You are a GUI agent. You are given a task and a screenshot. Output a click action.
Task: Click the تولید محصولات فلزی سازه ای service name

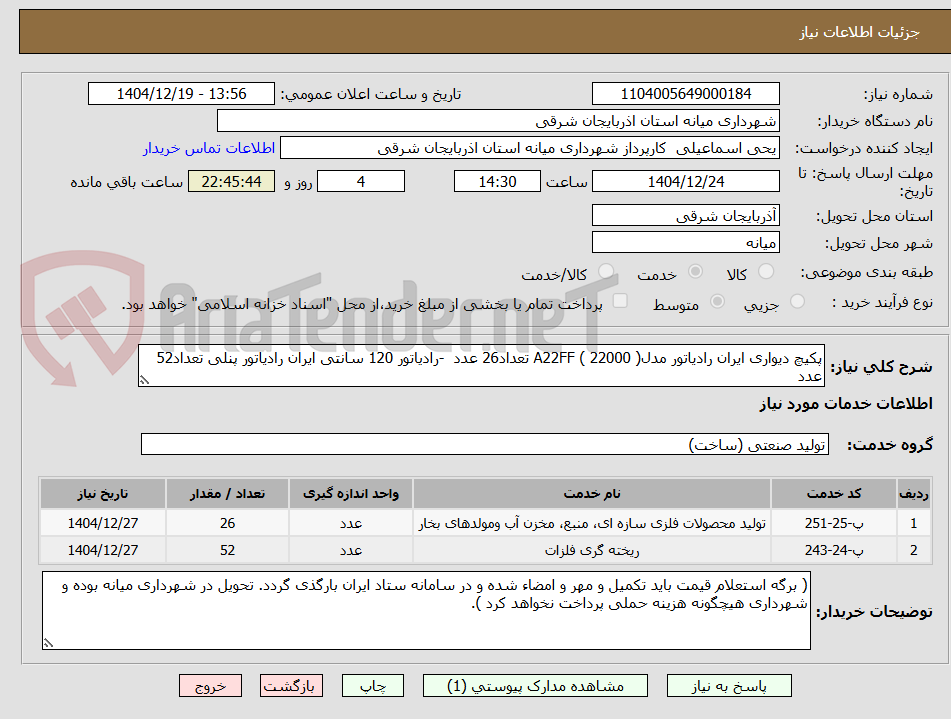point(591,522)
